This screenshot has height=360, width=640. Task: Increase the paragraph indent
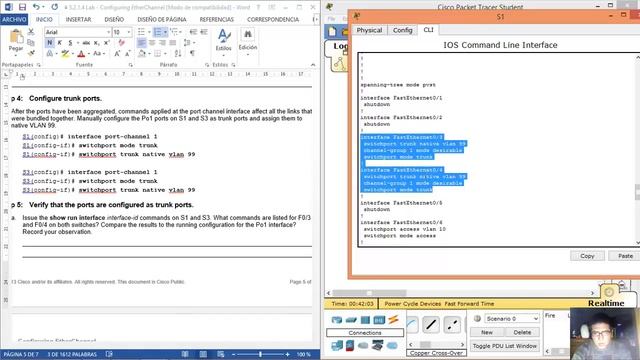(x=204, y=32)
